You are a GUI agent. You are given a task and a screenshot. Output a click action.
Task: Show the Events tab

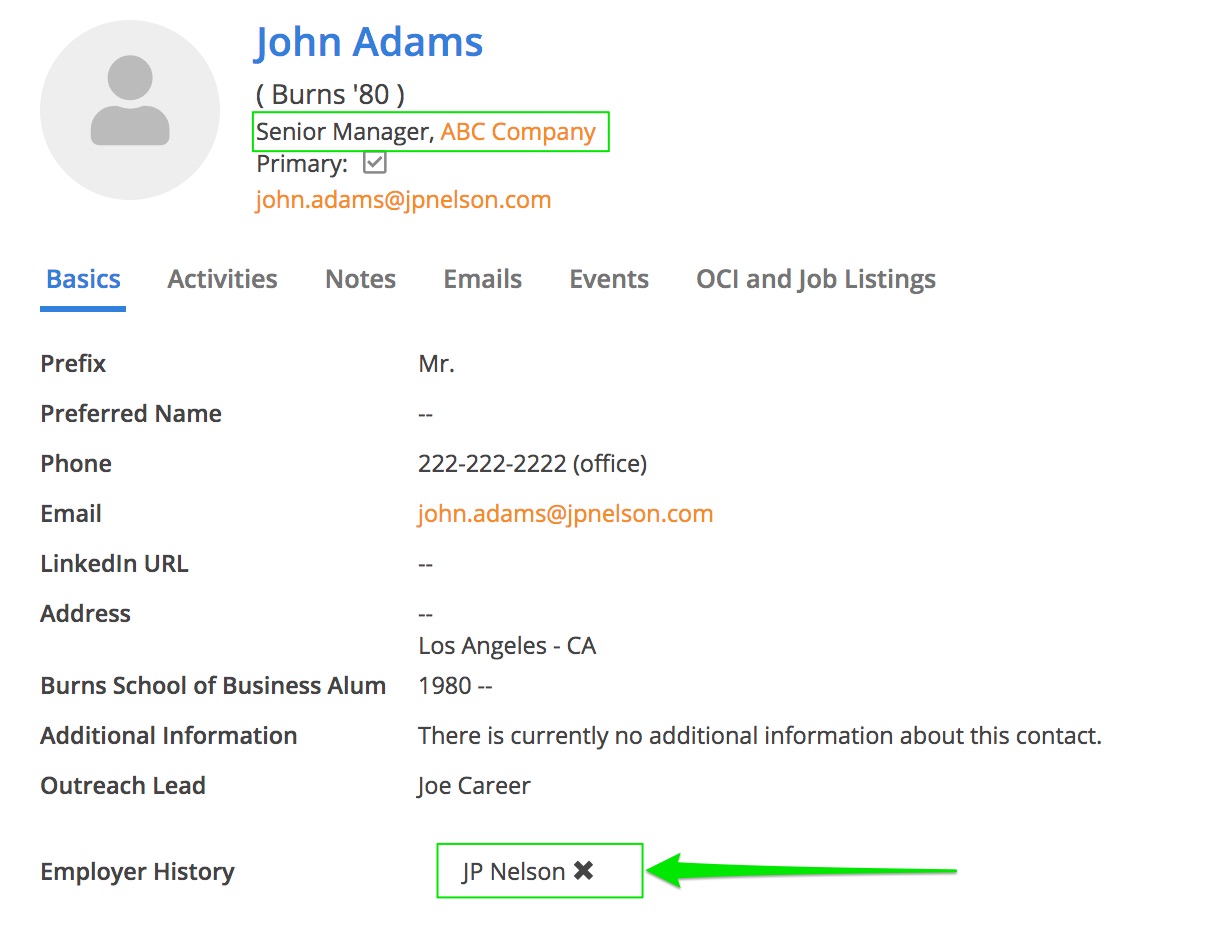609,279
